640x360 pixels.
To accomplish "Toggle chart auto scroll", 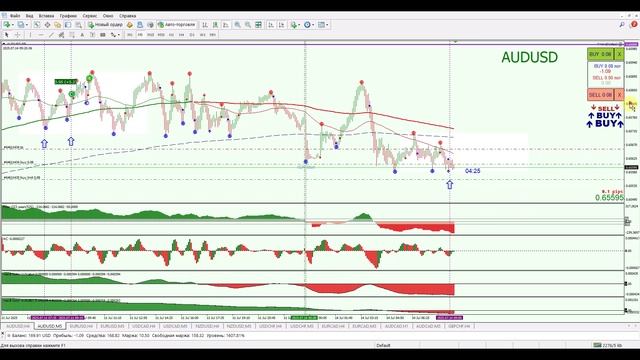I will [x=271, y=25].
